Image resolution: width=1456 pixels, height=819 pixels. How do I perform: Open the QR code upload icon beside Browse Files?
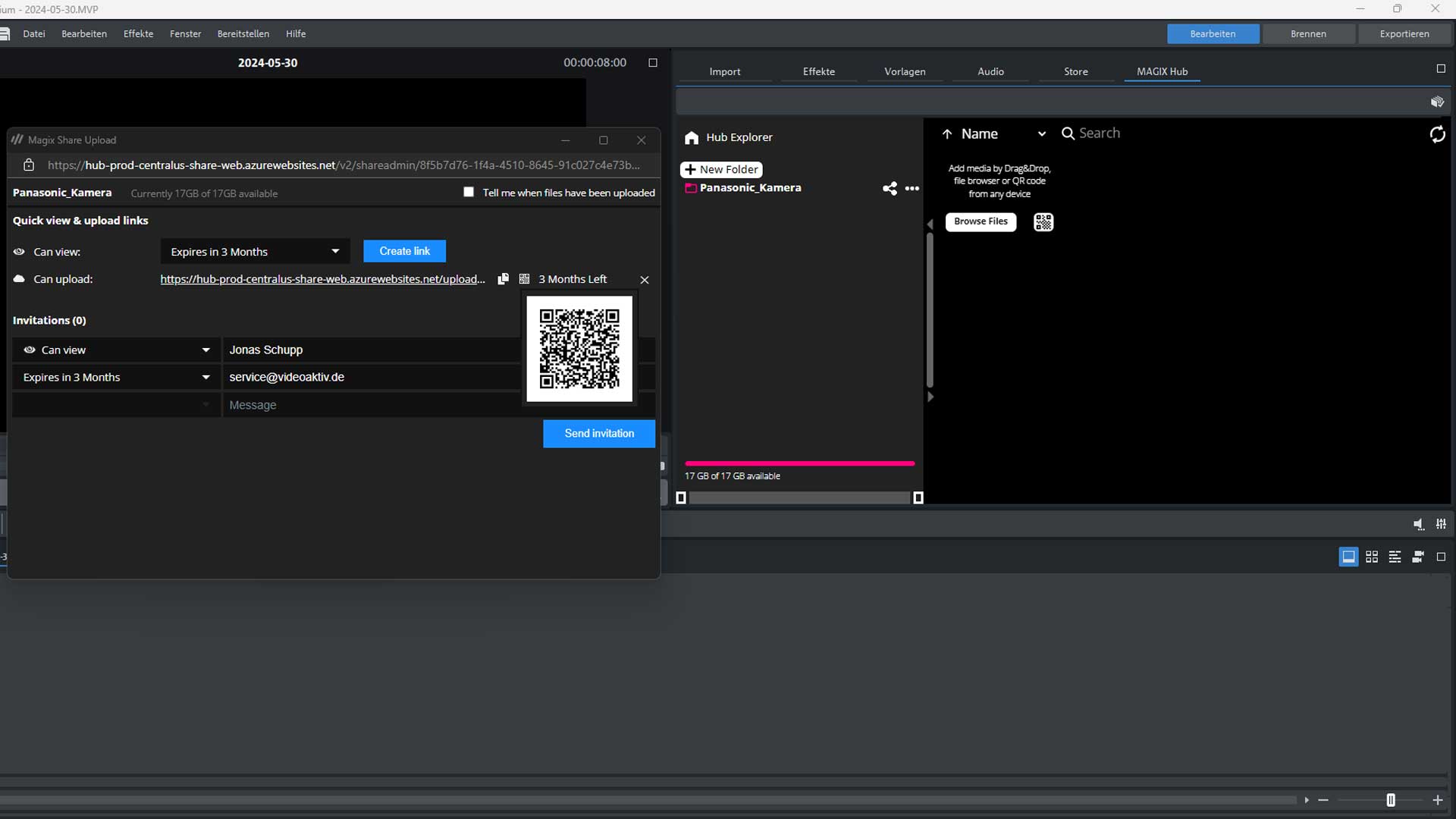point(1043,221)
